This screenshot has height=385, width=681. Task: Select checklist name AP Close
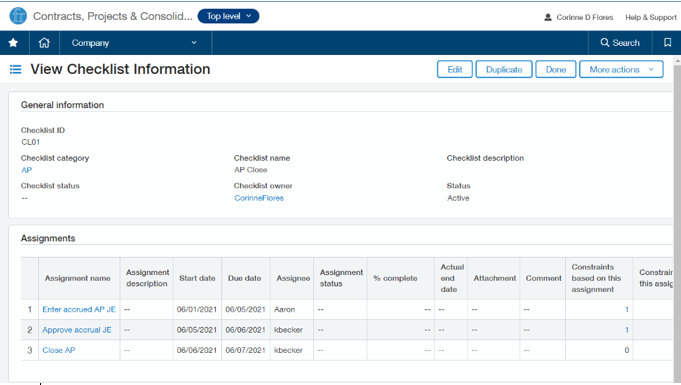pos(251,170)
